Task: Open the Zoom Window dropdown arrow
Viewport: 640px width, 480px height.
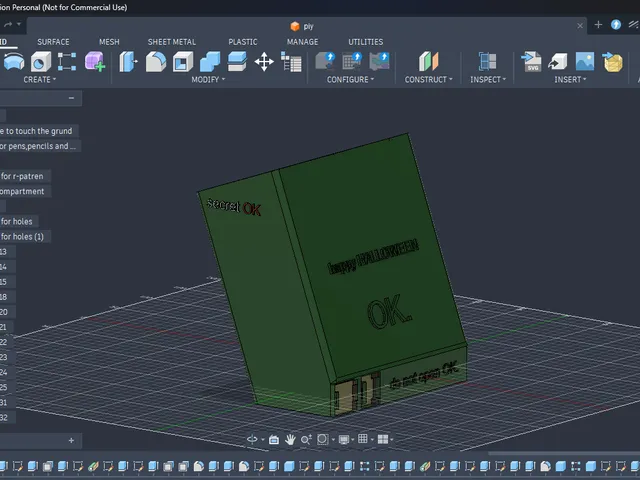Action: coord(333,440)
